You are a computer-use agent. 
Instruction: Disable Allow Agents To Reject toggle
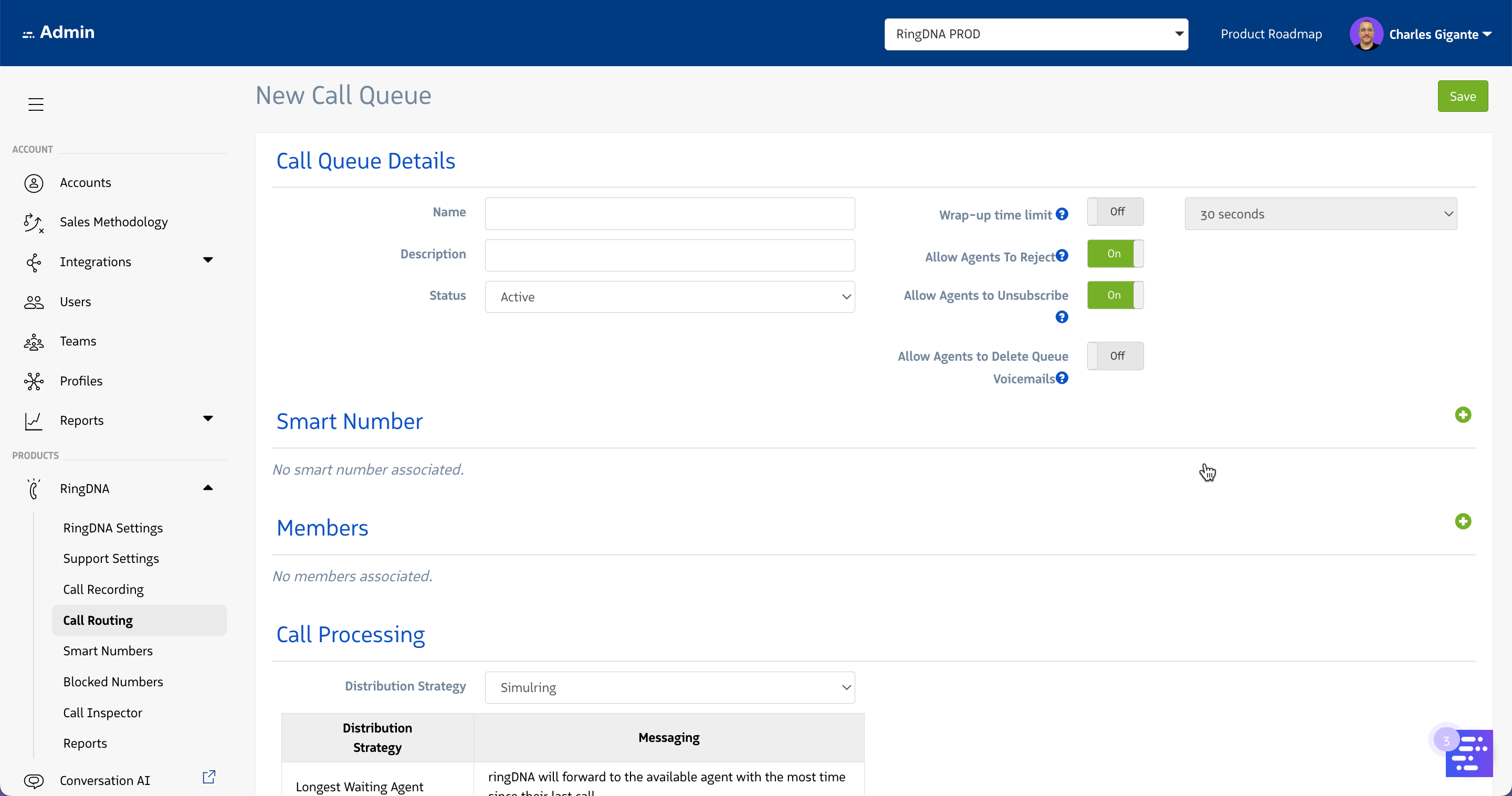(1115, 254)
